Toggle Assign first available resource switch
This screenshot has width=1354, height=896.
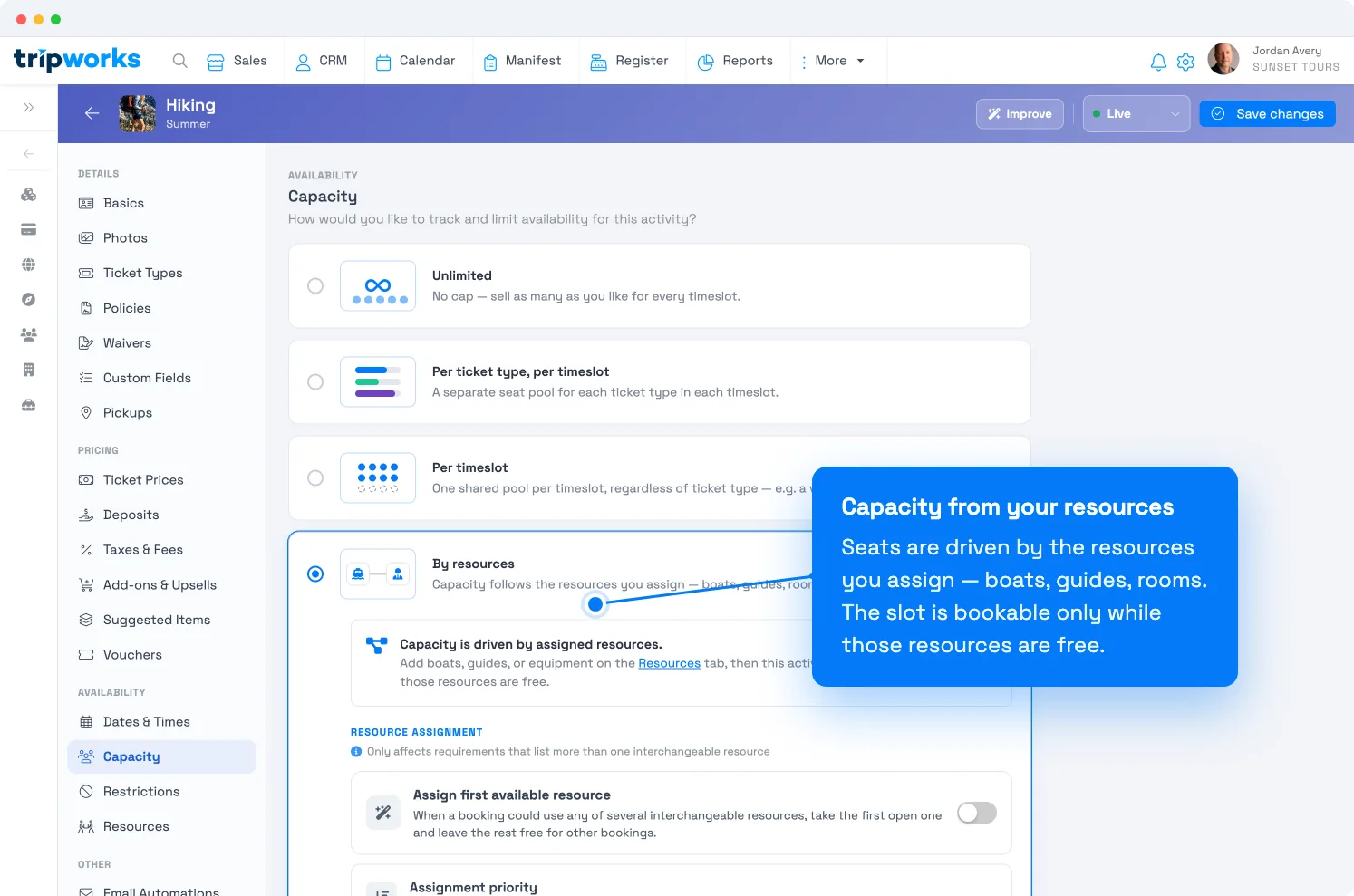coord(977,813)
